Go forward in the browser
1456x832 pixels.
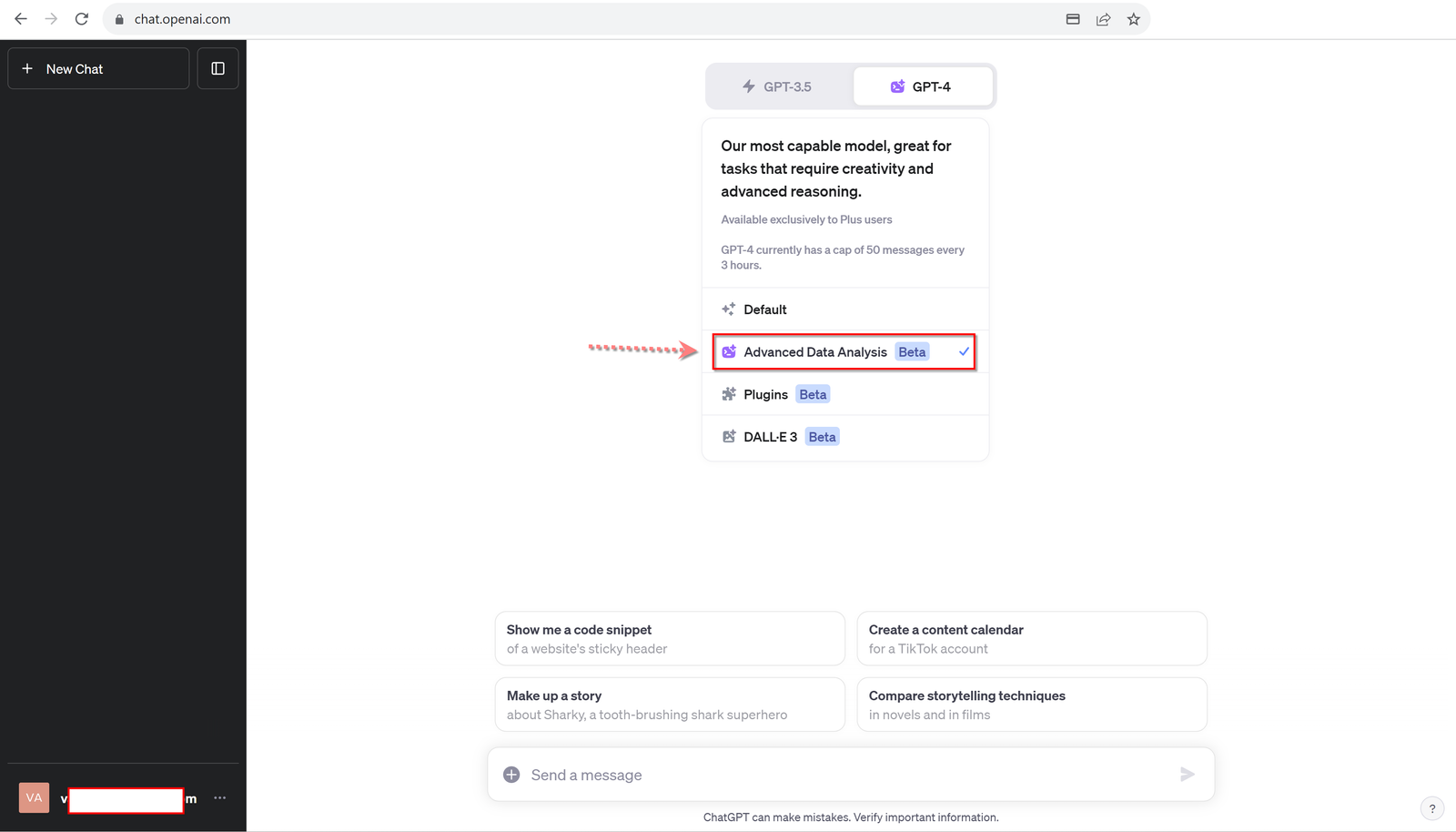51,19
